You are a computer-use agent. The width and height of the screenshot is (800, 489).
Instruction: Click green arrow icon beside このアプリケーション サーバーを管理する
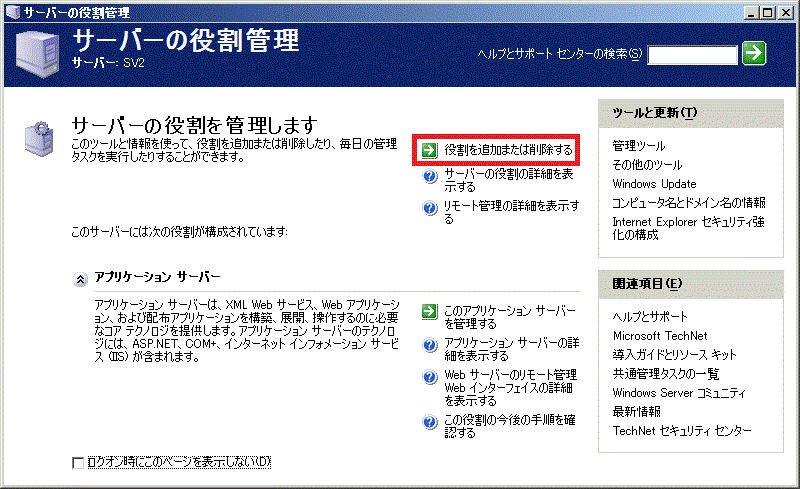click(429, 311)
